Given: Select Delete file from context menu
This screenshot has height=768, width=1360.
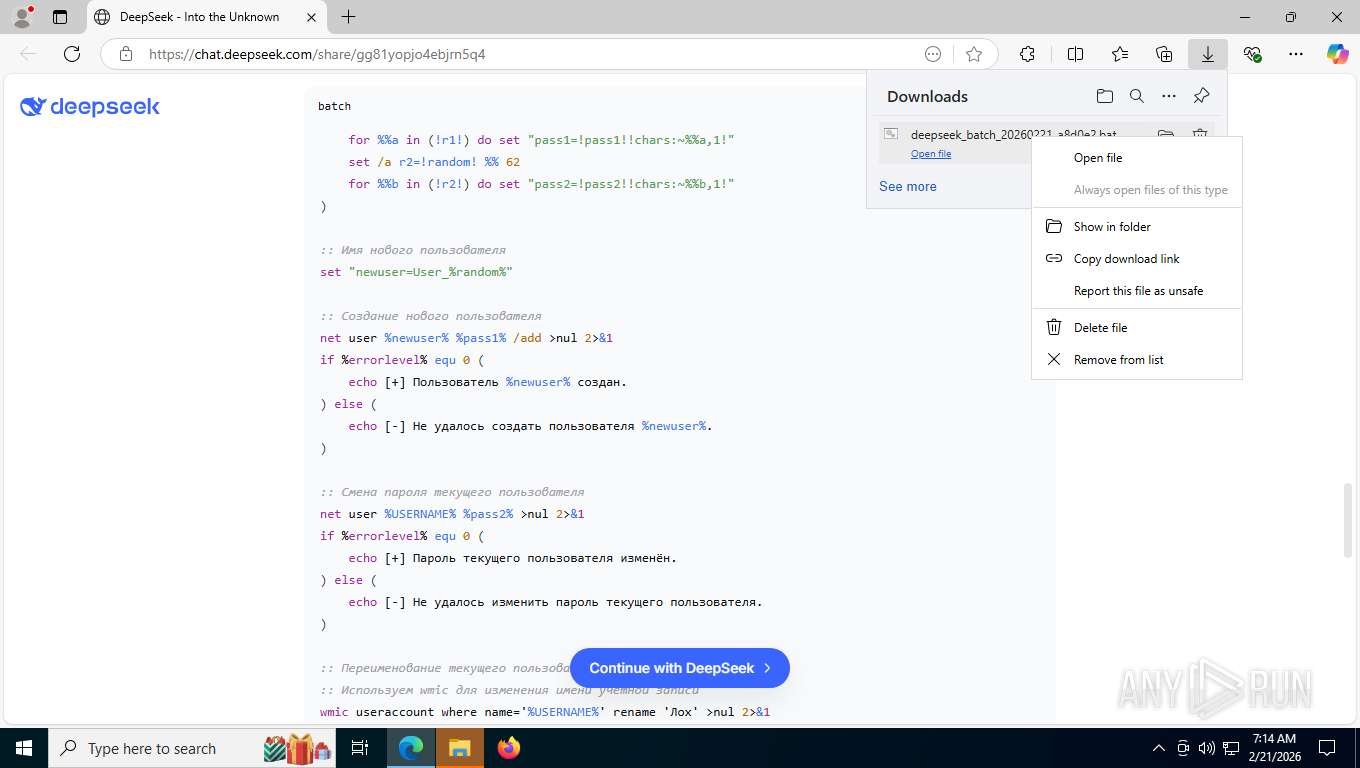Looking at the screenshot, I should coord(1137,328).
